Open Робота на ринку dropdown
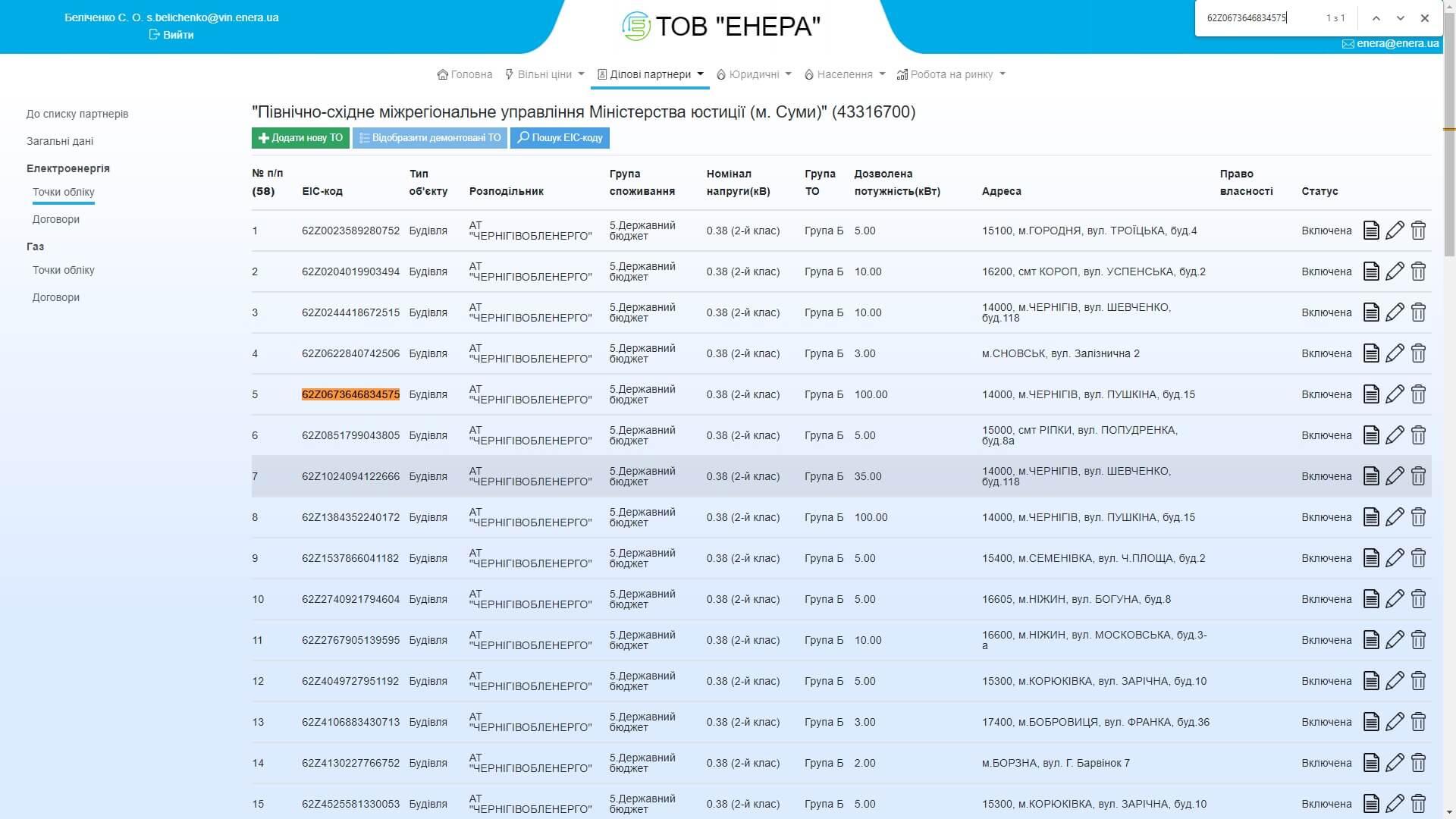Viewport: 1456px width, 819px height. (951, 74)
